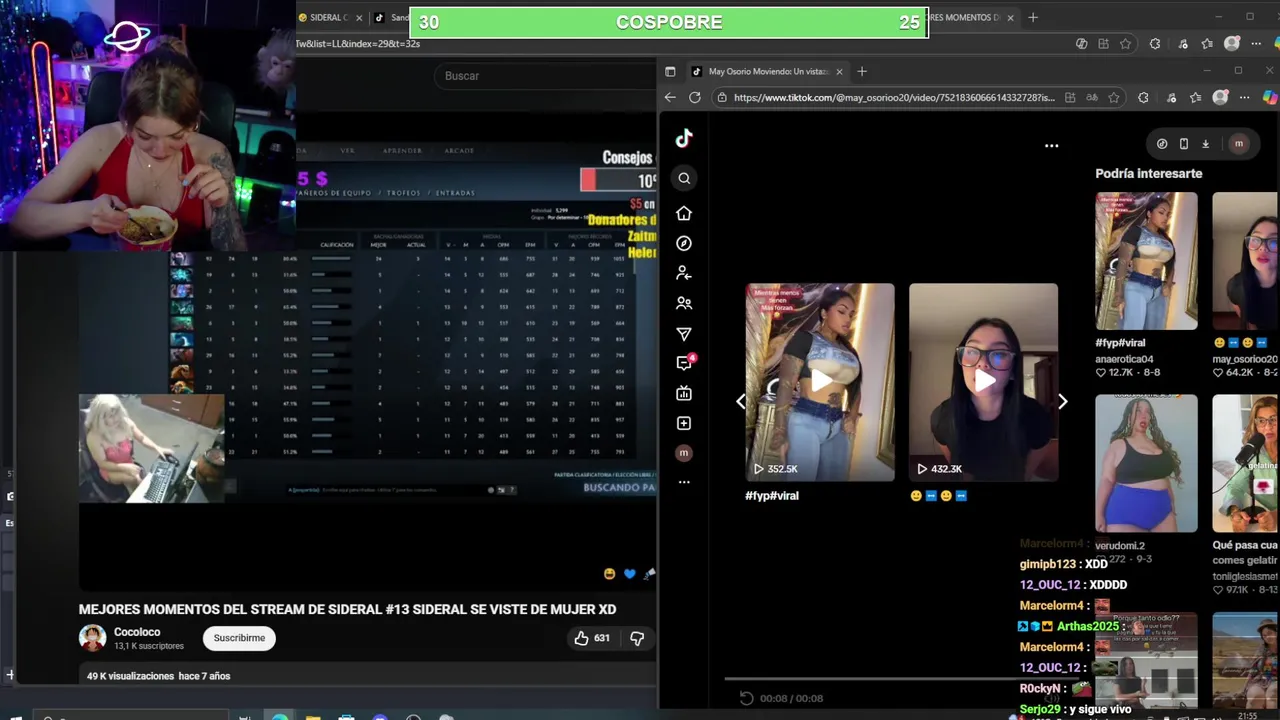
Task: Open the extensions icon in TikTok browser toolbar
Action: 1143,97
